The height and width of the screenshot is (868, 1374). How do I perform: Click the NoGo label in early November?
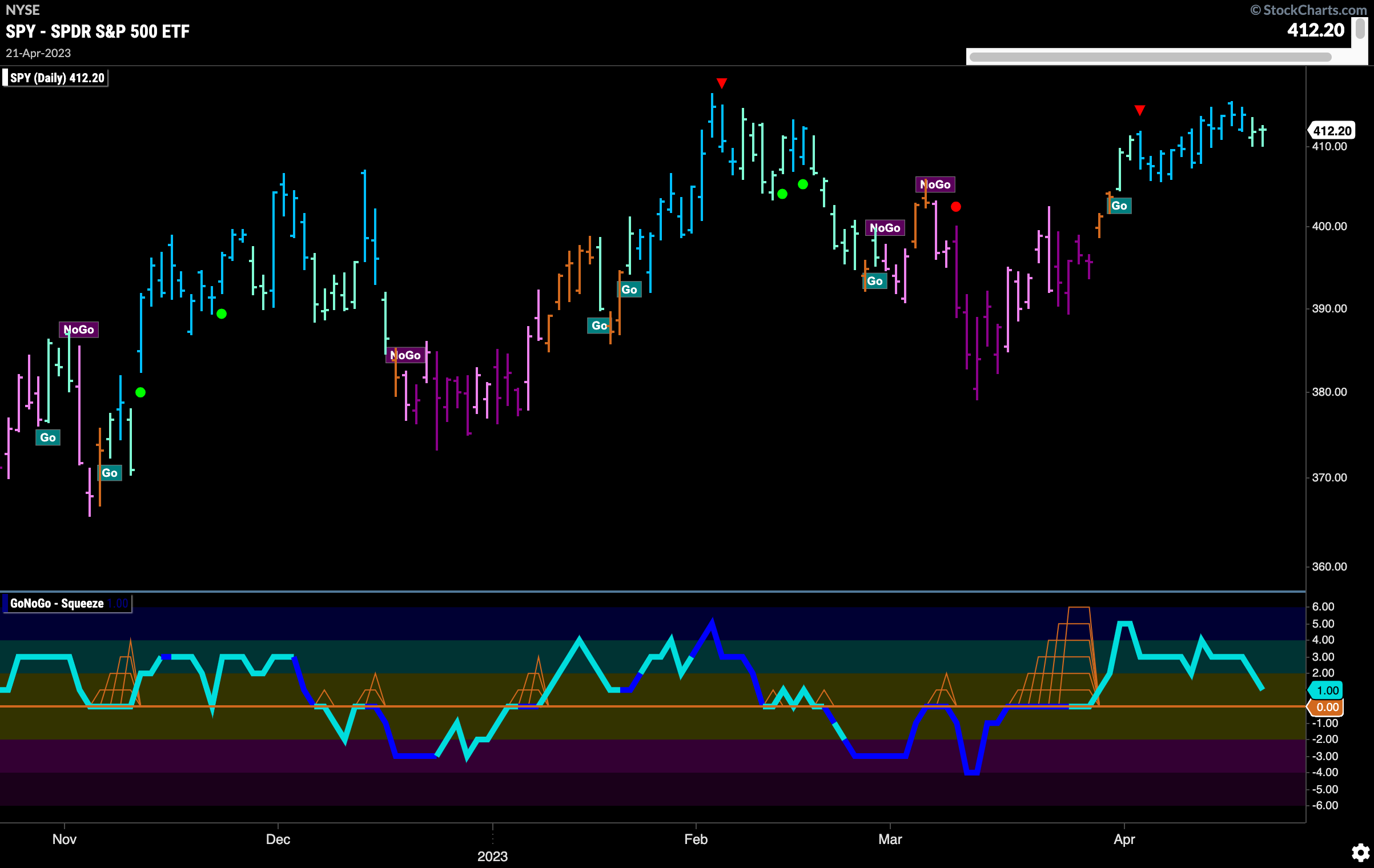tap(79, 329)
